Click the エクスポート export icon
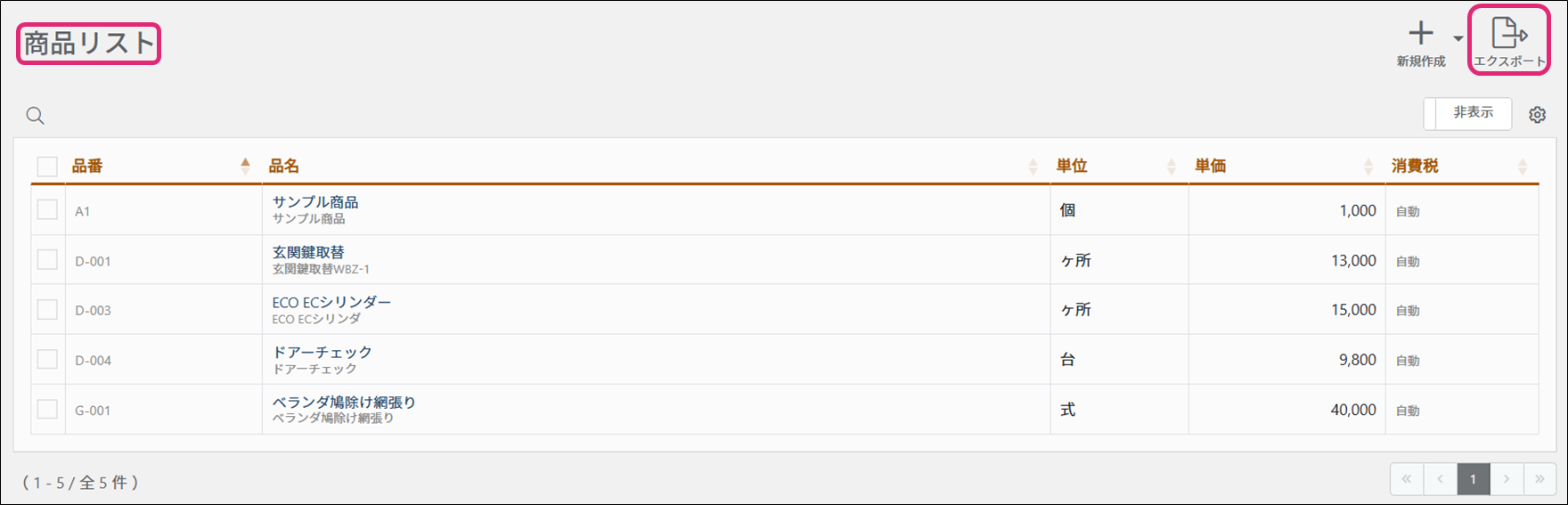Screen dimensions: 1568x505 (1509, 33)
